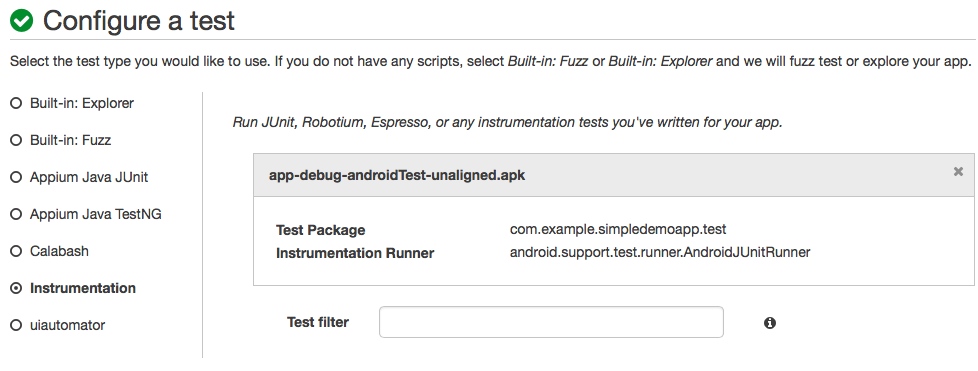This screenshot has width=978, height=371.
Task: Choose the Built-in: Fuzz radio option
Action: [x=17, y=140]
